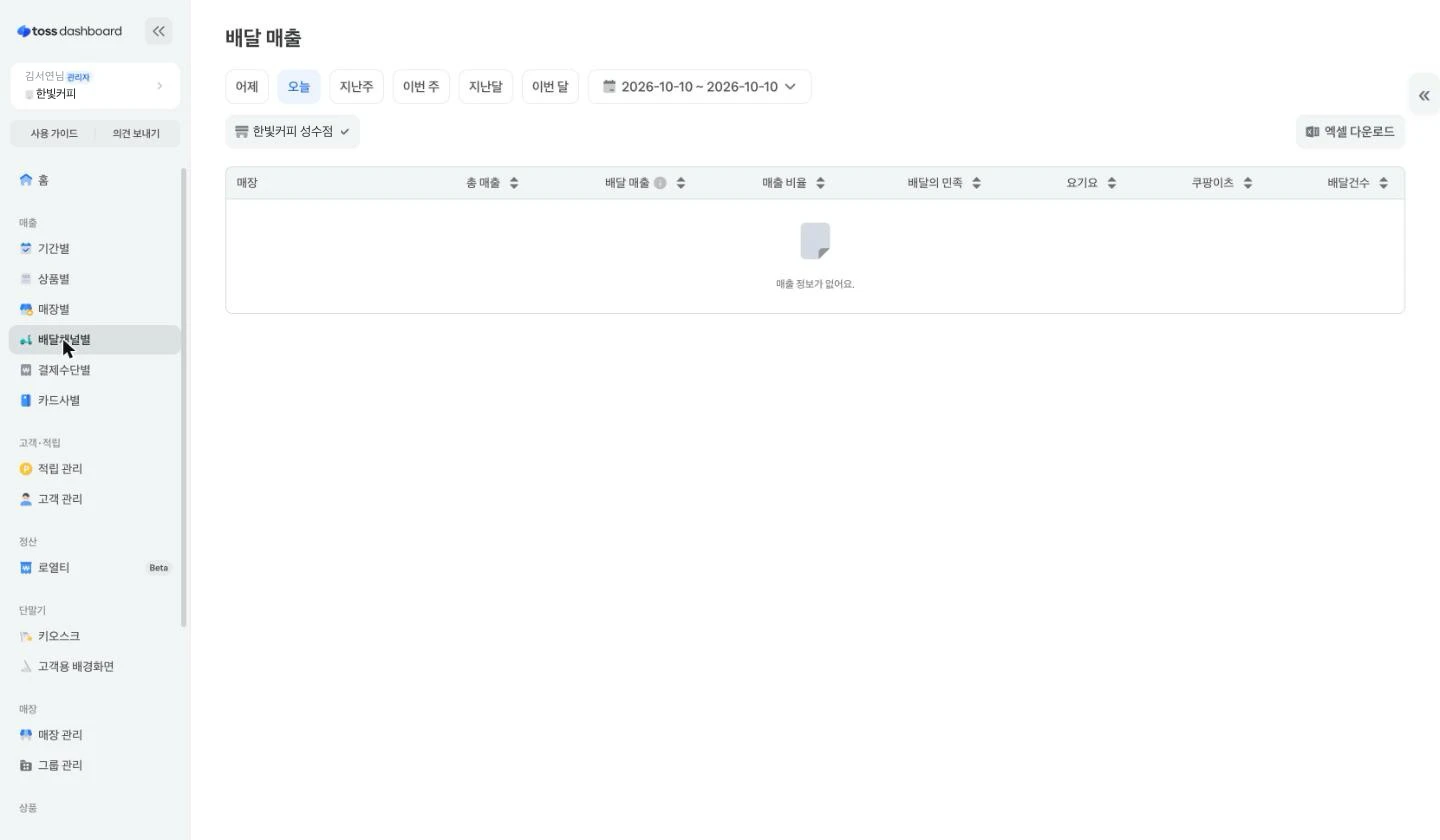
Task: Select the 이번 달 date filter
Action: click(x=550, y=86)
